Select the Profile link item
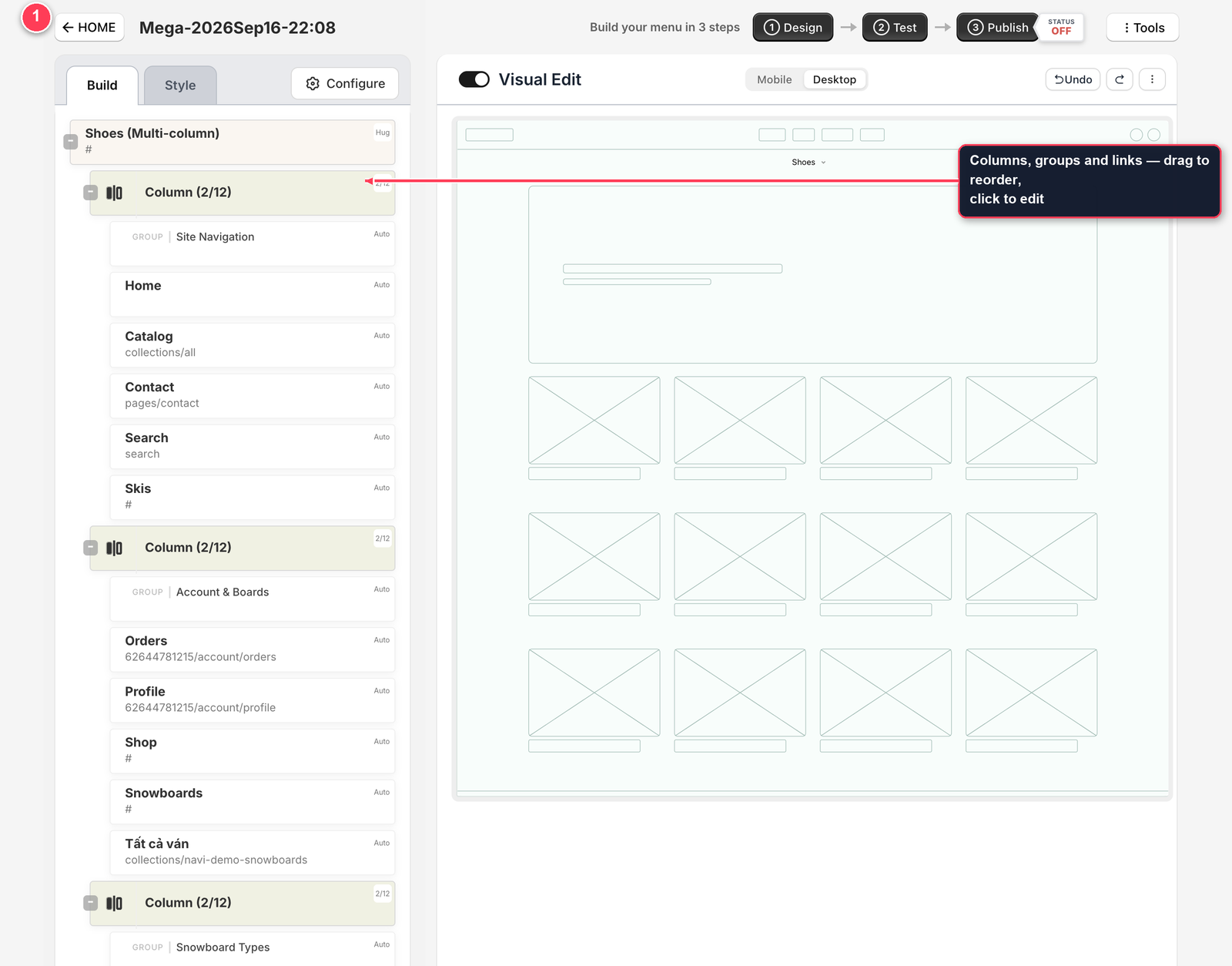Viewport: 1232px width, 966px height. pyautogui.click(x=253, y=700)
